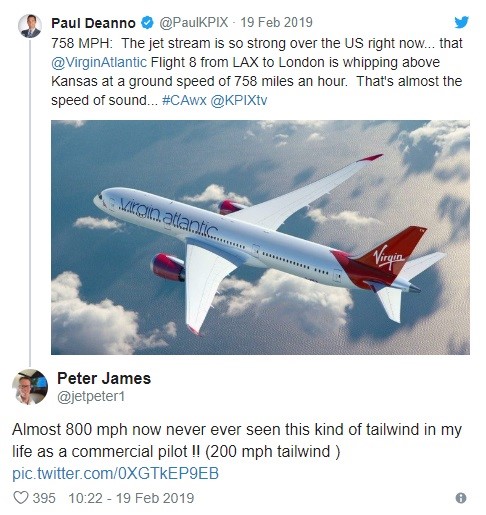
Task: Open Paul Deanno's profile picture
Action: 30,26
